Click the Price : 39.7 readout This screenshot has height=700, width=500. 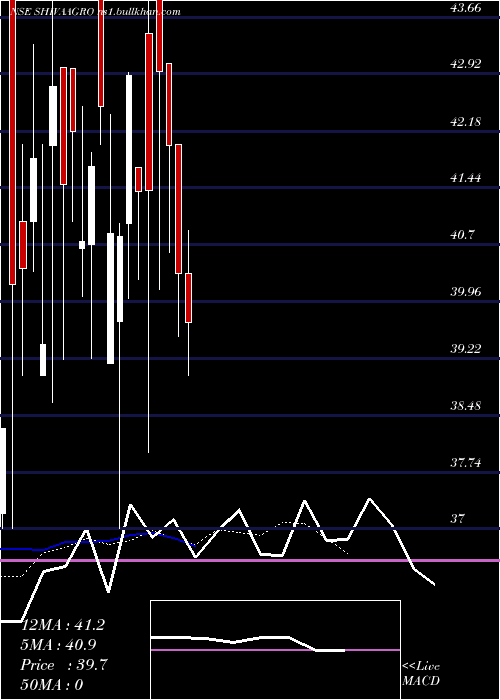pyautogui.click(x=64, y=665)
